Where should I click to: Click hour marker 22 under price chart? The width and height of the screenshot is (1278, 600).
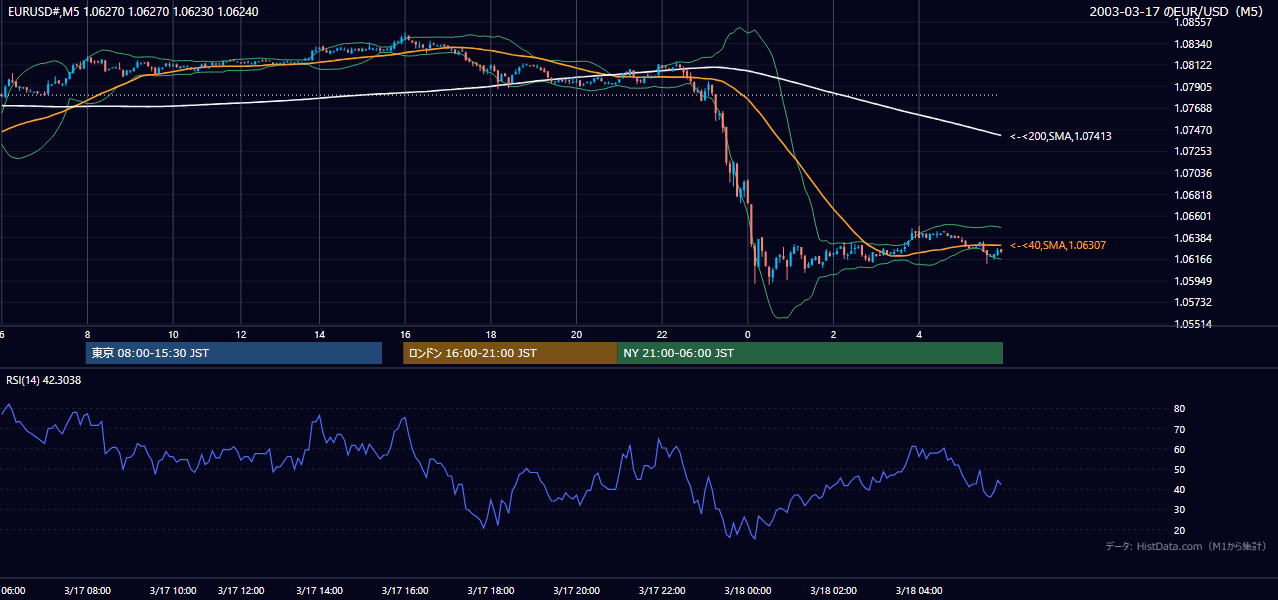point(662,334)
